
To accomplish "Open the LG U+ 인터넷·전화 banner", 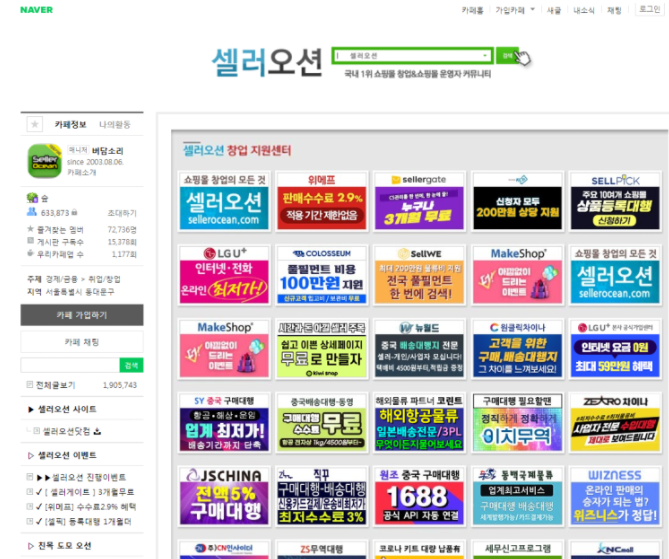I will [x=224, y=275].
